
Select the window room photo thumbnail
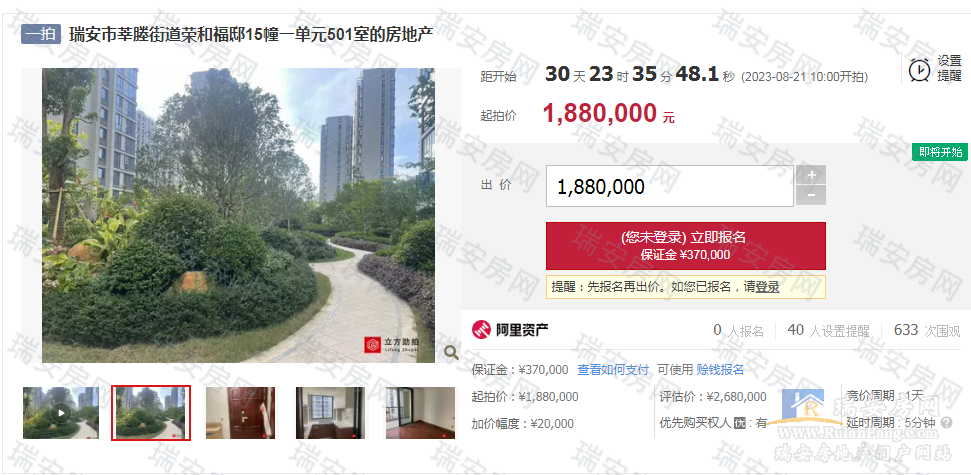click(x=330, y=413)
